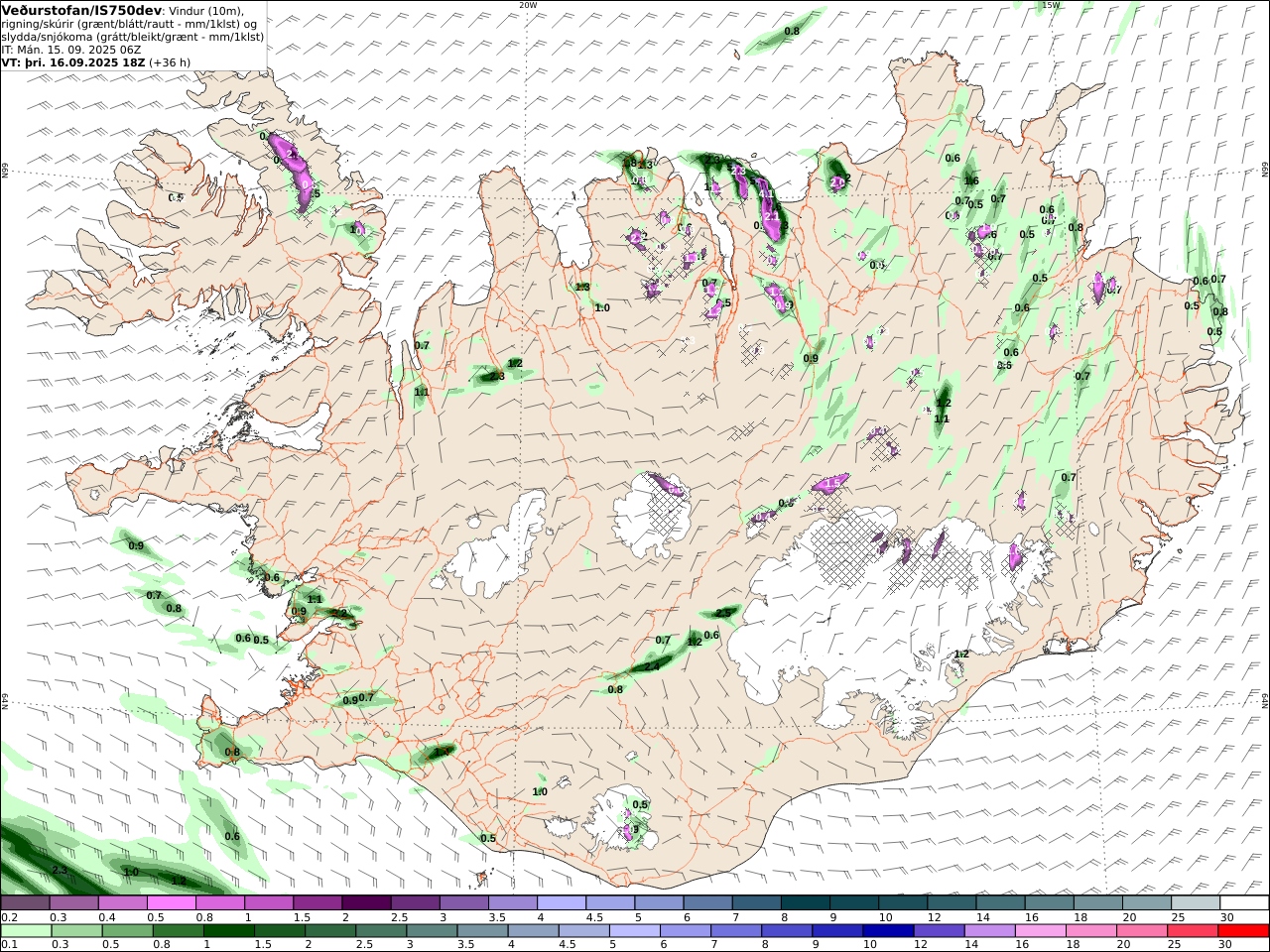Click the green rain swatch labeled 0.5 in bottom row
Viewport: 1270px width, 952px height.
tap(128, 931)
